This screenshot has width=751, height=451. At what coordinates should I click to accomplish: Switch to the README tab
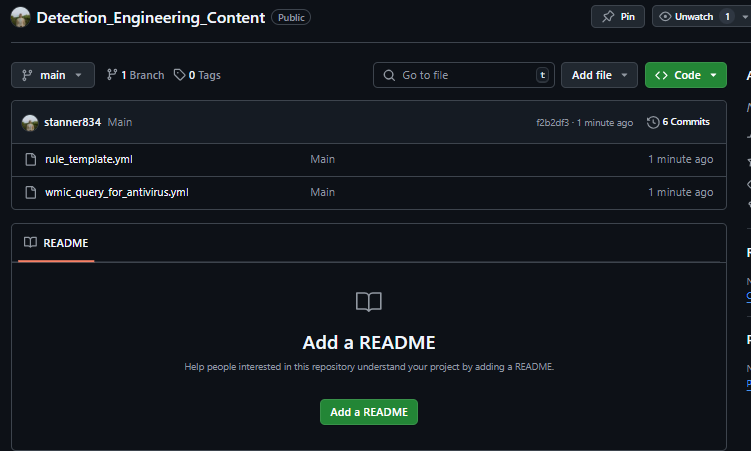pos(57,242)
